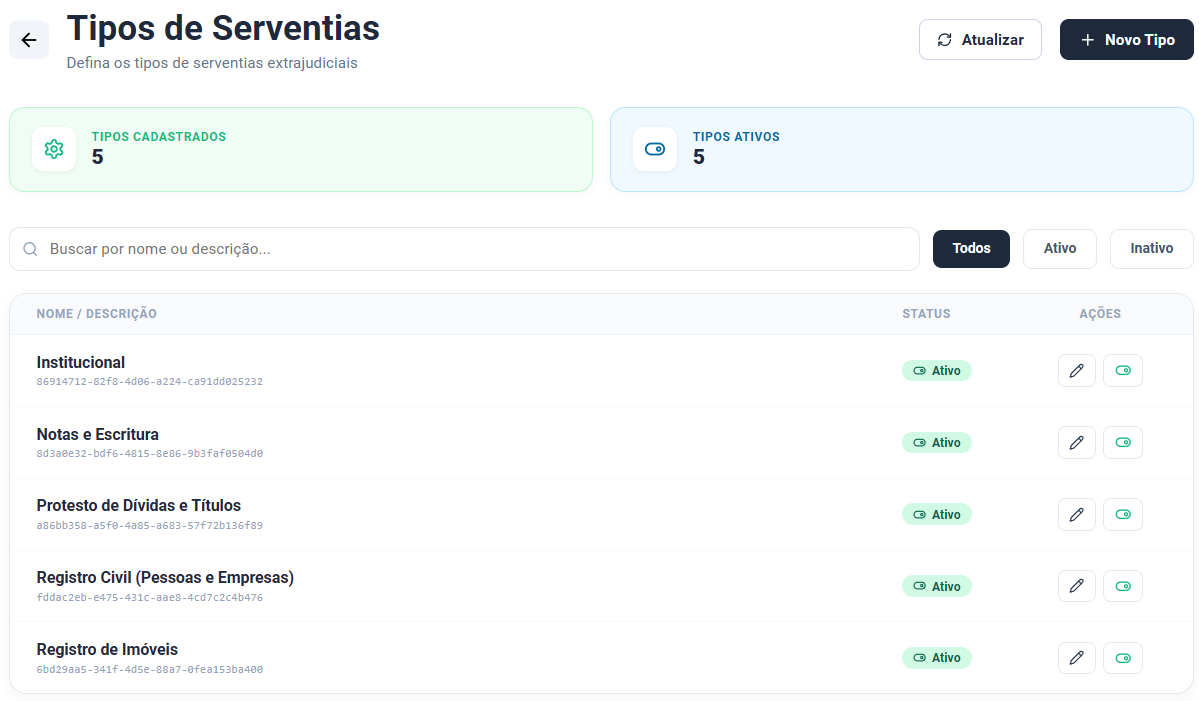1199x701 pixels.
Task: Create a new type via Novo Tipo
Action: (x=1126, y=40)
